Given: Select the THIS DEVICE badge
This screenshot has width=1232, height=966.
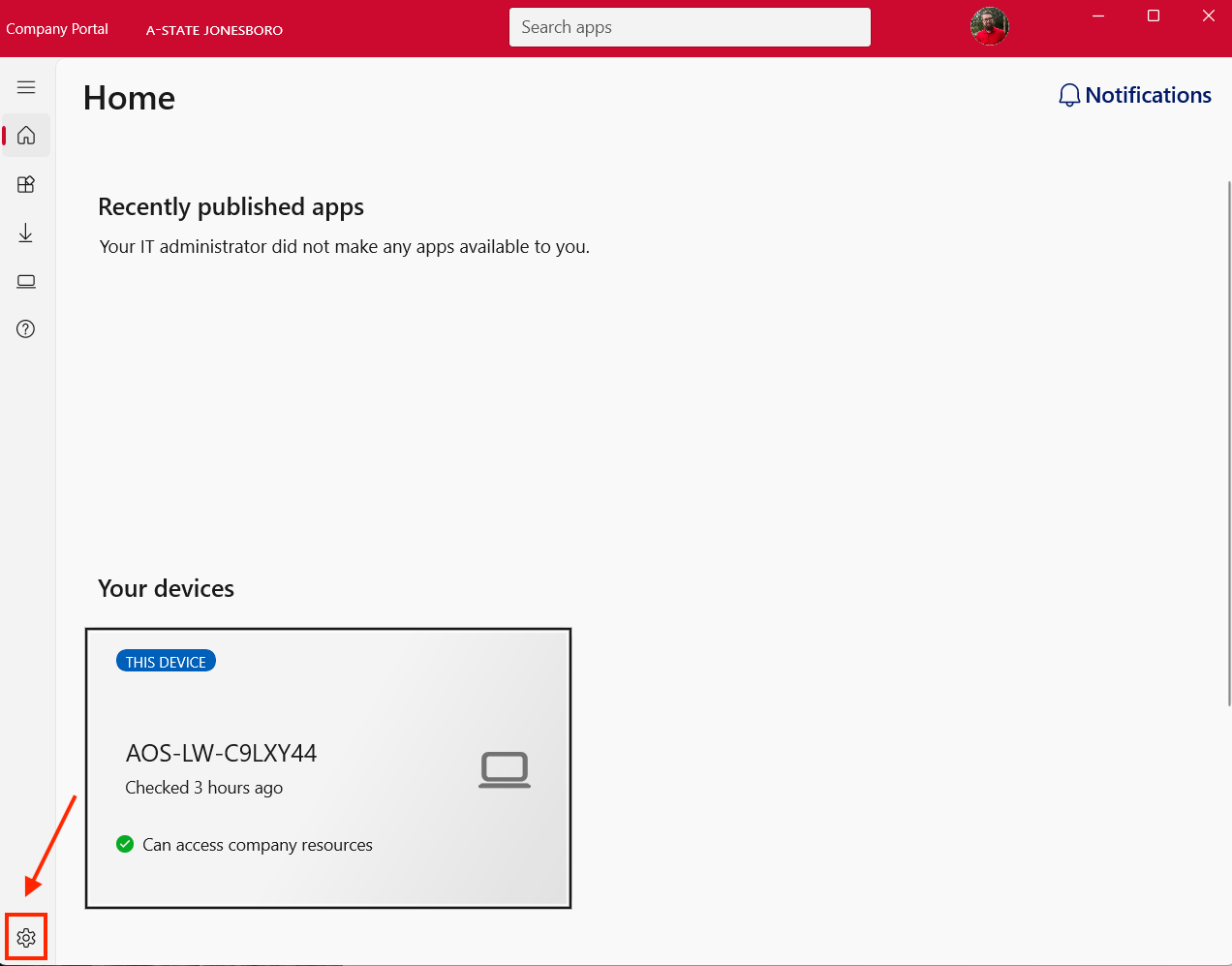Looking at the screenshot, I should pos(166,662).
